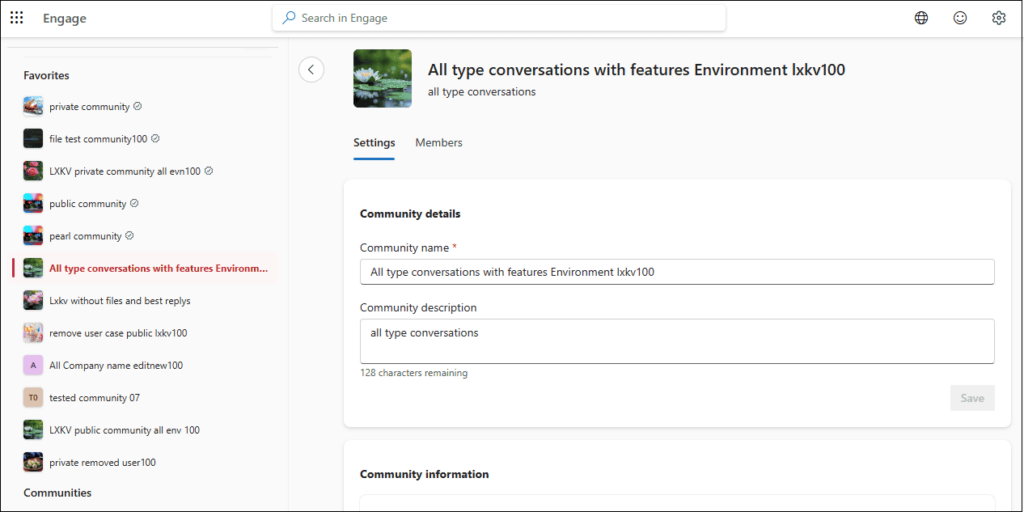Click the Community description text area
Viewport: 1024px width, 512px height.
tap(677, 341)
